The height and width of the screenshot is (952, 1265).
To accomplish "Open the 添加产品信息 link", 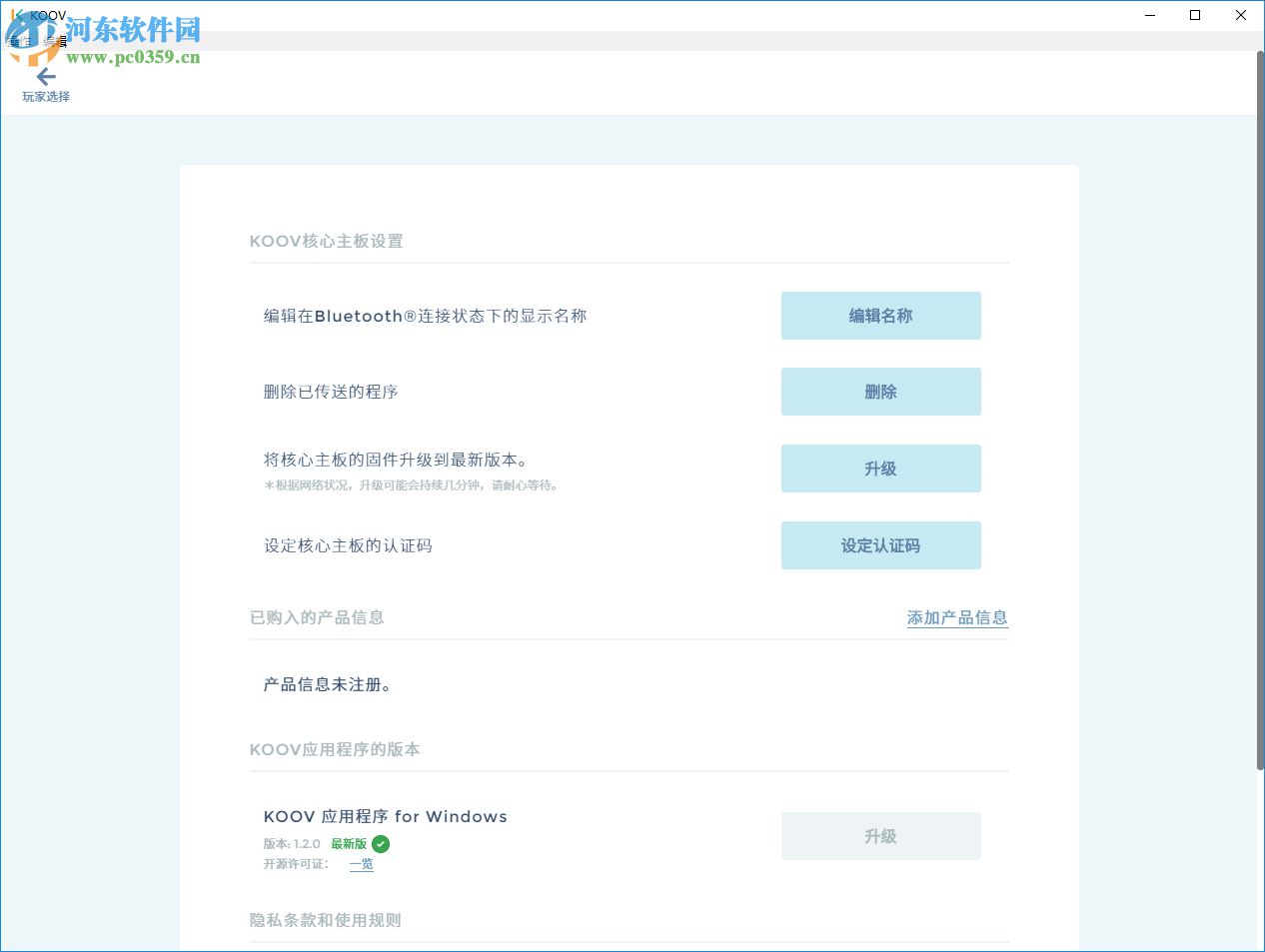I will point(957,618).
